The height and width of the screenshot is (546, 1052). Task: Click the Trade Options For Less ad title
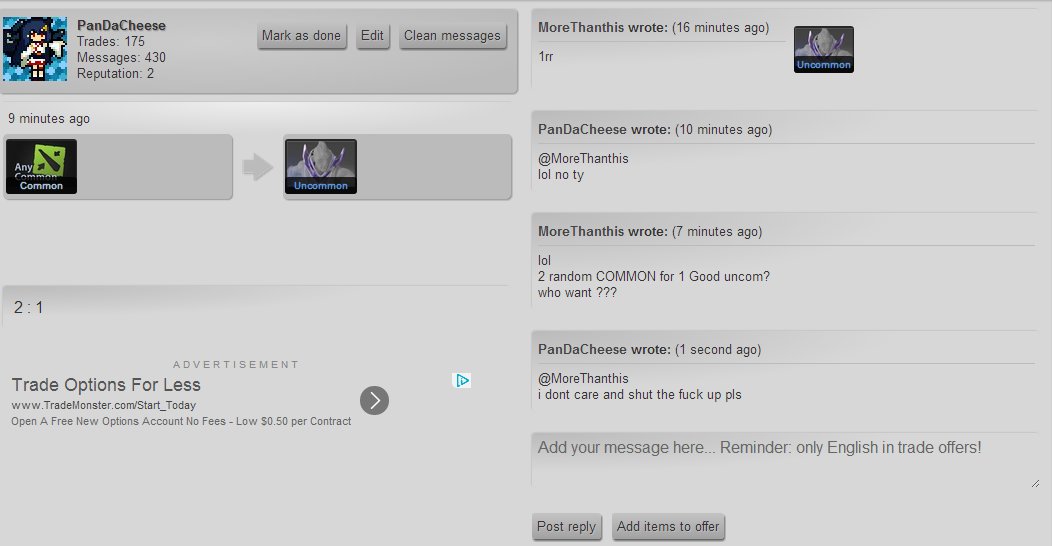[x=106, y=385]
